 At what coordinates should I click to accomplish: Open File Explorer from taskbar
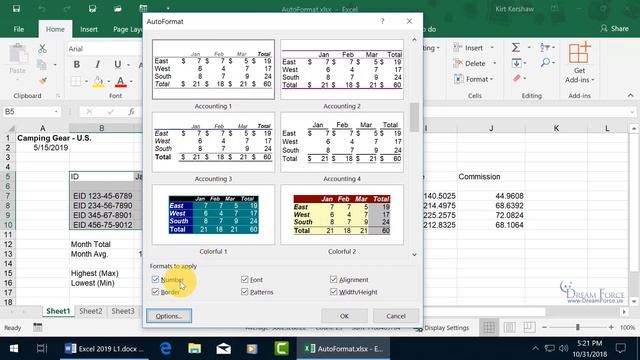194,349
